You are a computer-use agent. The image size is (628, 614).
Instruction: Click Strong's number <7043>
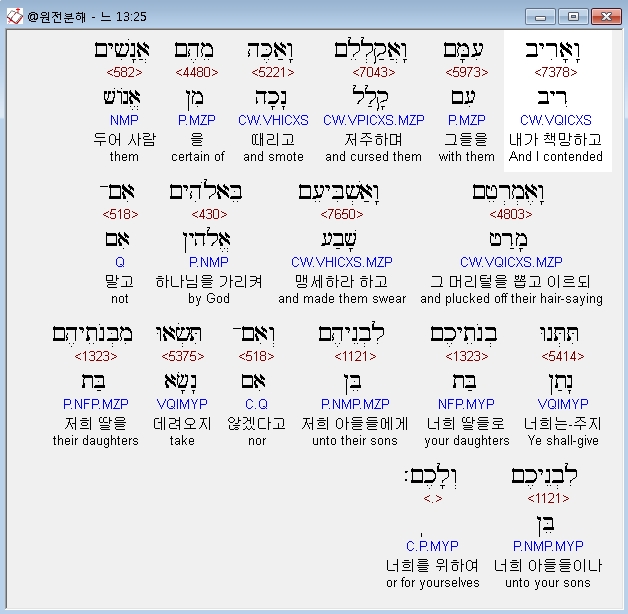tap(374, 72)
